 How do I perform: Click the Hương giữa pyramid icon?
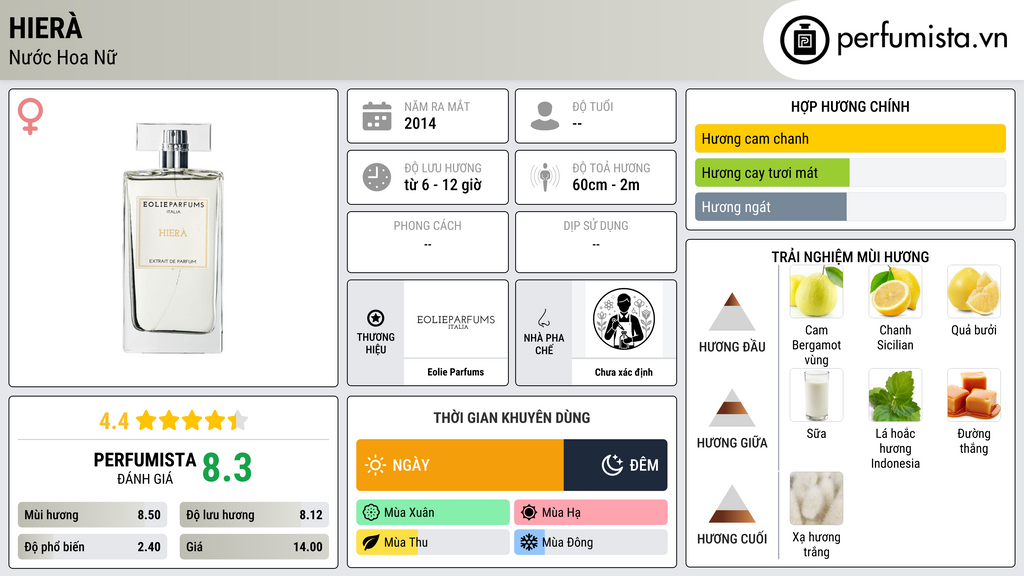732,408
